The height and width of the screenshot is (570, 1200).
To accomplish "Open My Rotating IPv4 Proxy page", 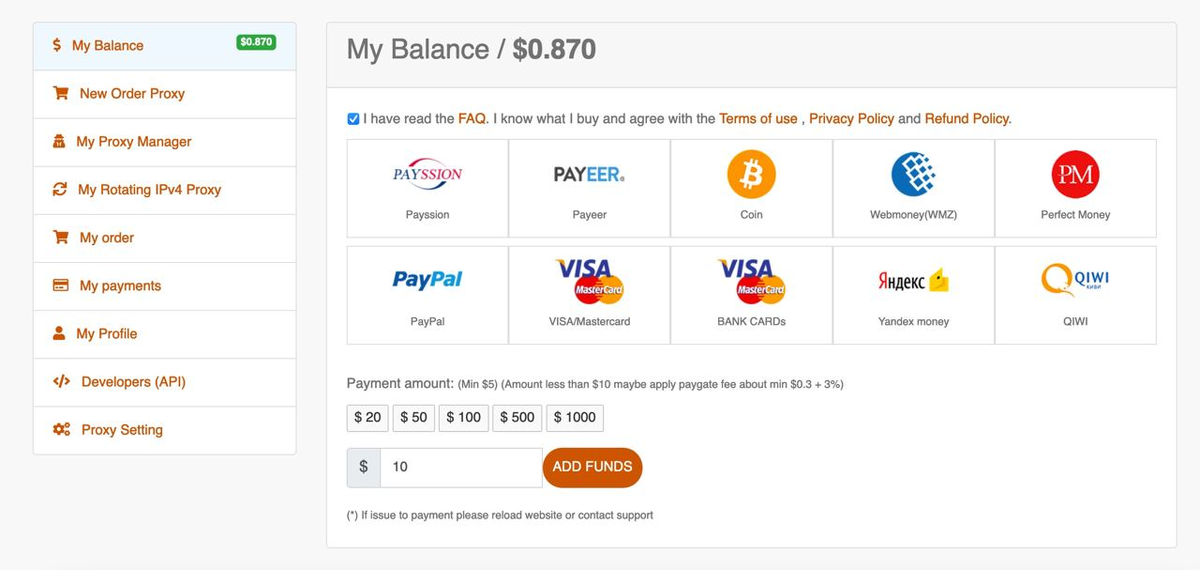I will pos(164,190).
